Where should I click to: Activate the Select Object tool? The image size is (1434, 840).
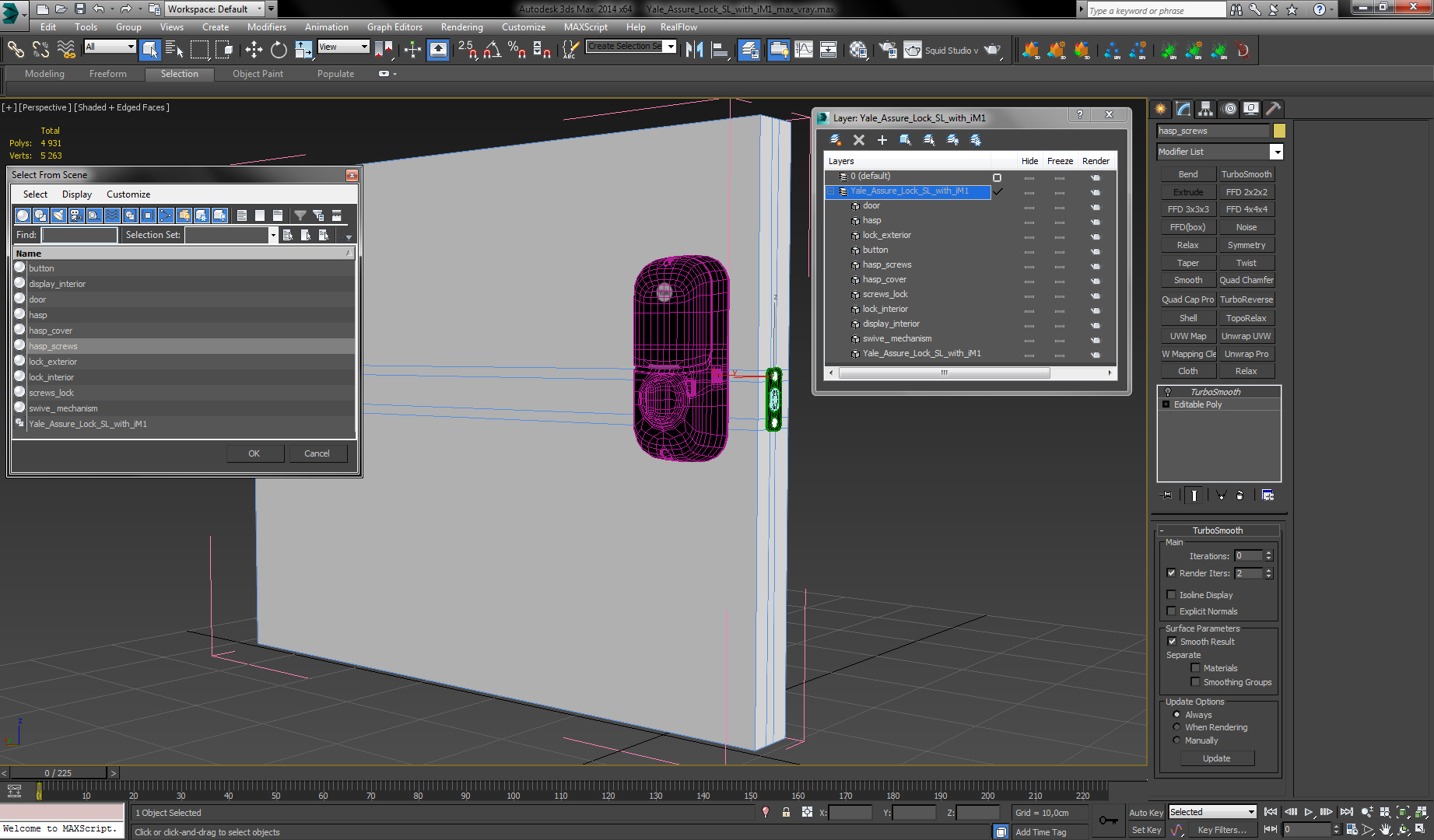[149, 50]
